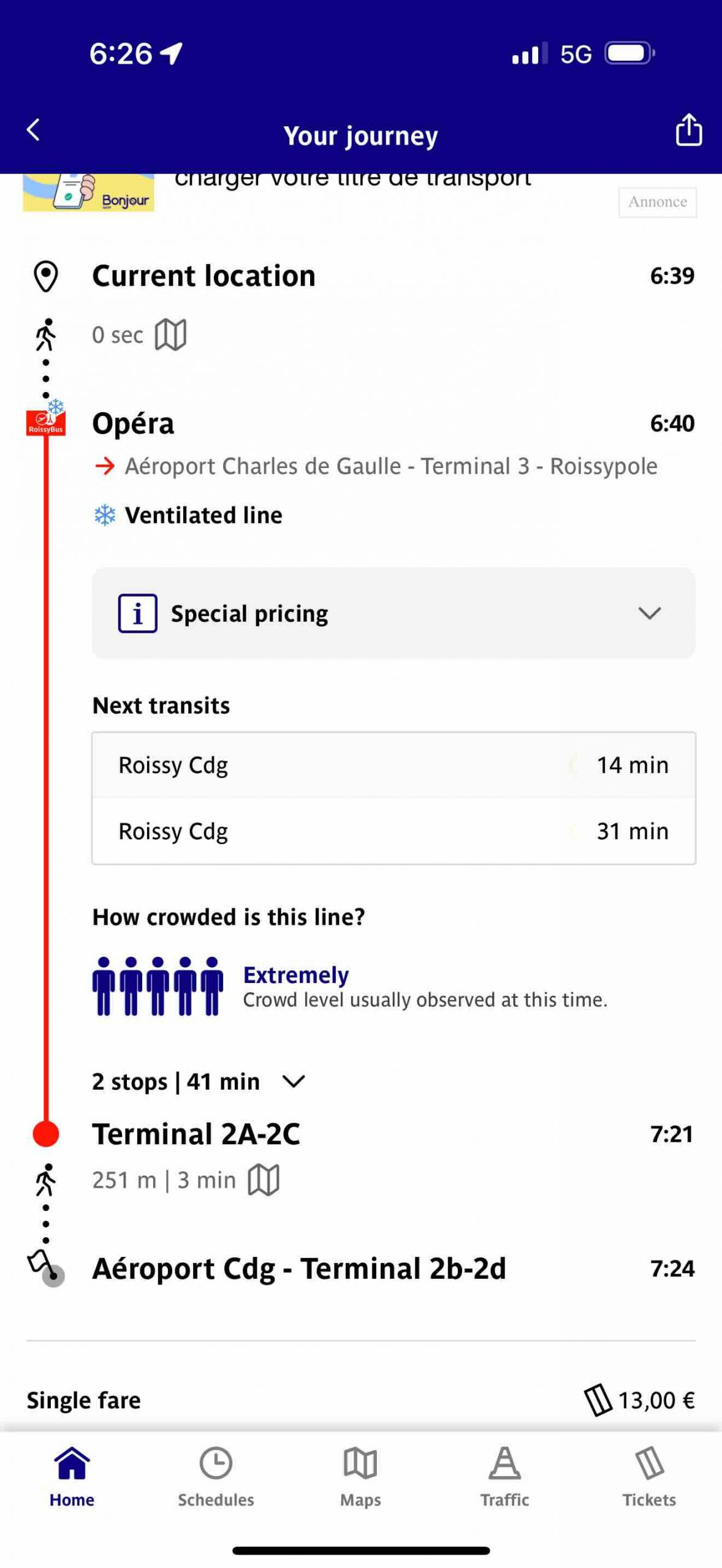Screen dimensions: 722x1568
Task: Open map for the 251 m walk
Action: pyautogui.click(x=264, y=1180)
